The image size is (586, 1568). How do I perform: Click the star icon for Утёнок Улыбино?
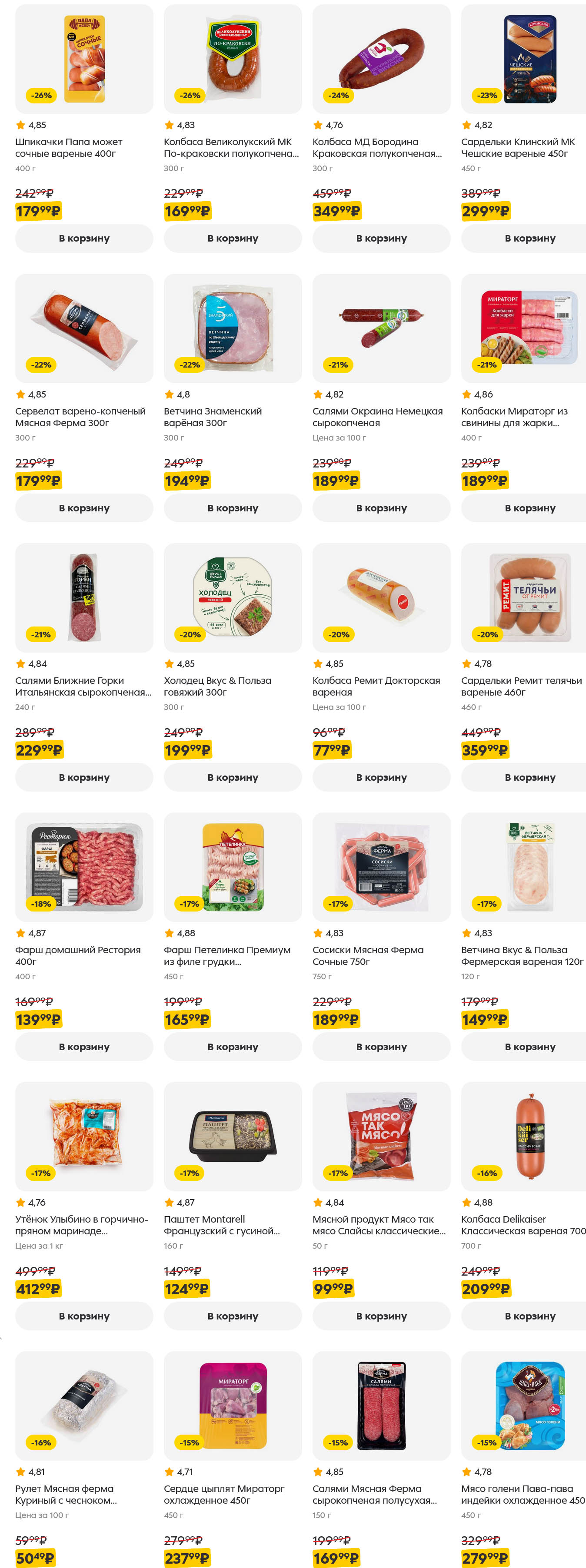point(21,1202)
